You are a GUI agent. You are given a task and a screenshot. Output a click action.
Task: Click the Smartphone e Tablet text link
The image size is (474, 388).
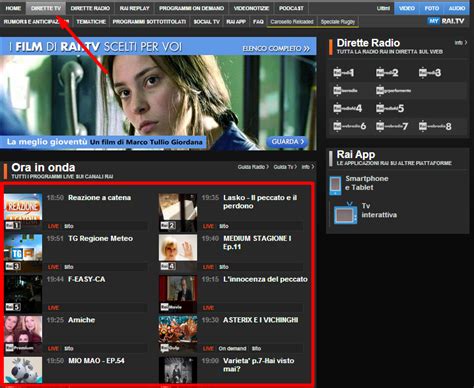pos(367,183)
